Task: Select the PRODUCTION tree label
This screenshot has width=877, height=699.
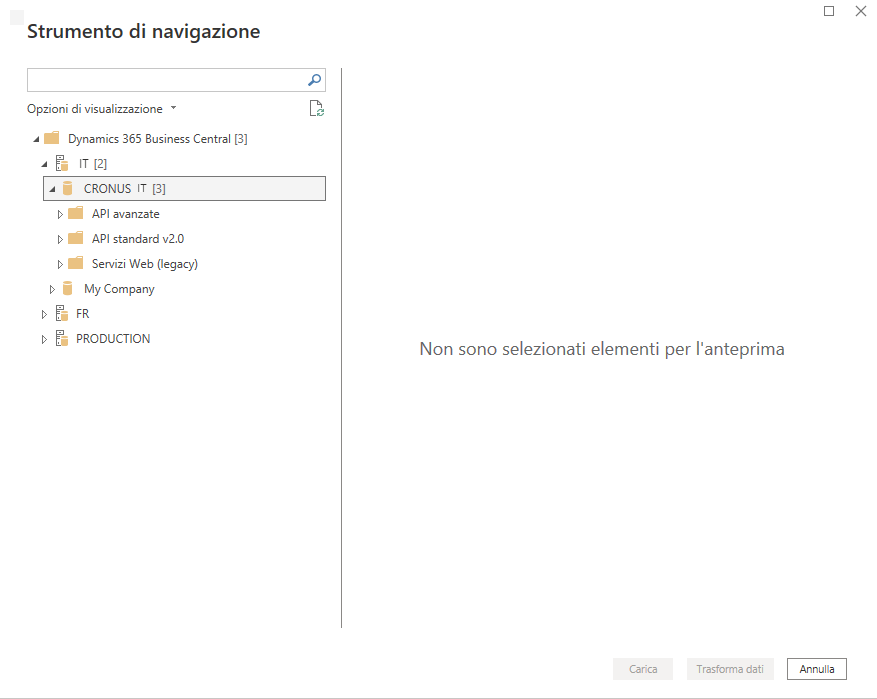Action: pyautogui.click(x=113, y=339)
